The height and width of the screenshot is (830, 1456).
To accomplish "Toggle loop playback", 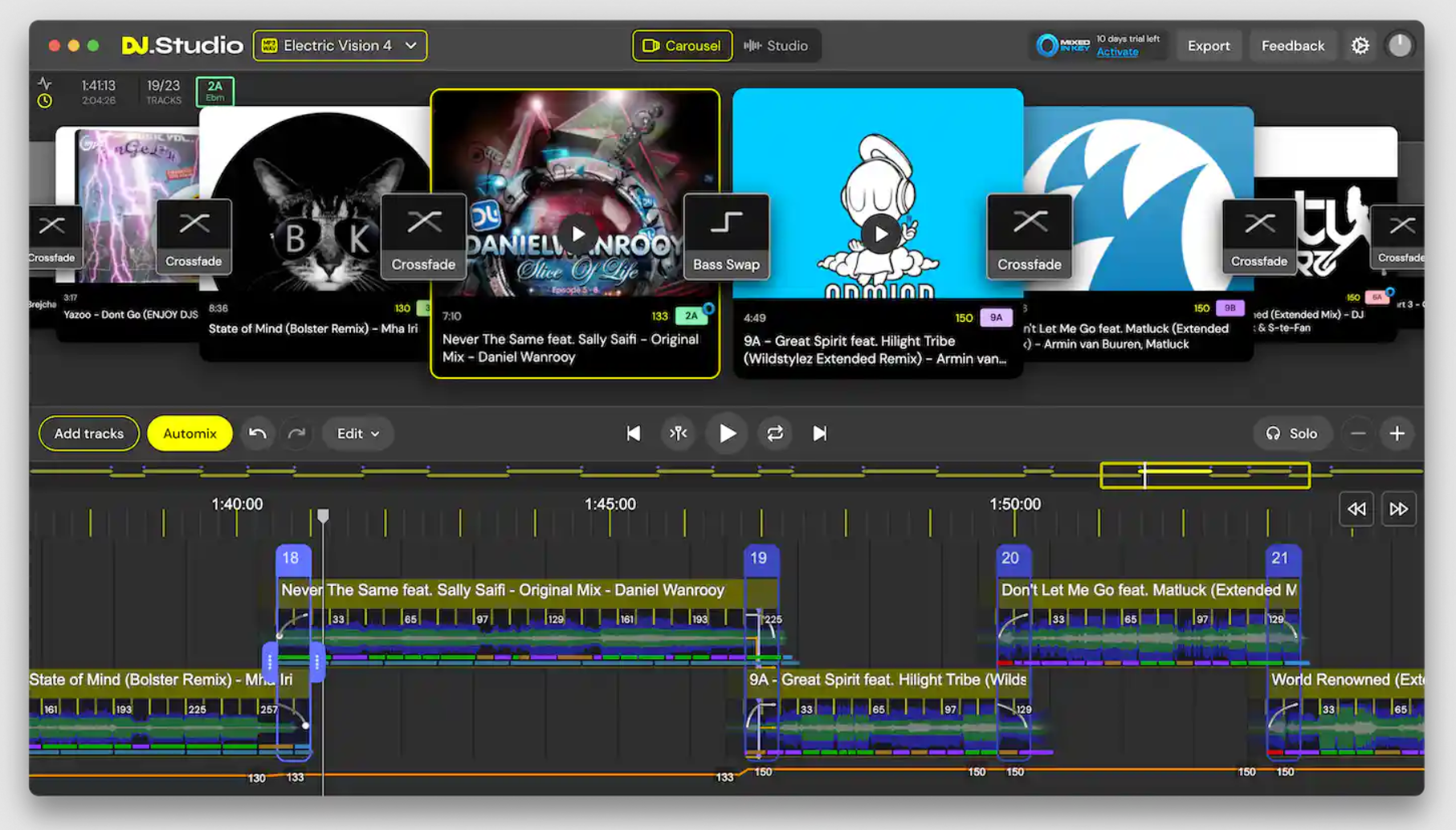I will (x=774, y=433).
